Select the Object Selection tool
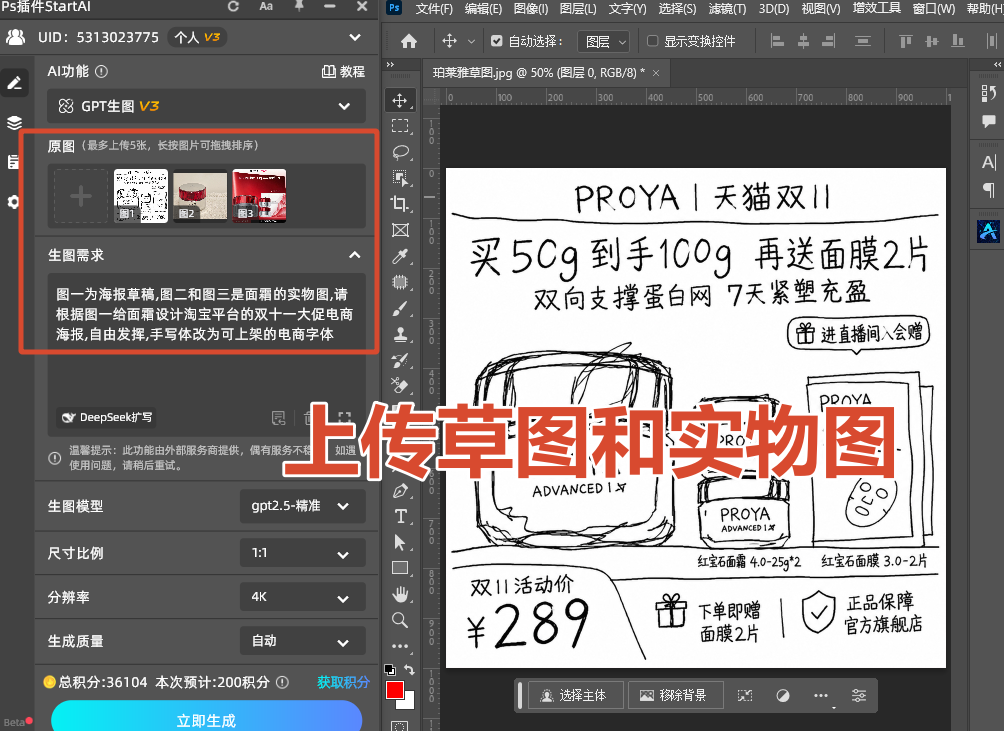Viewport: 1004px width, 731px height. coord(400,178)
